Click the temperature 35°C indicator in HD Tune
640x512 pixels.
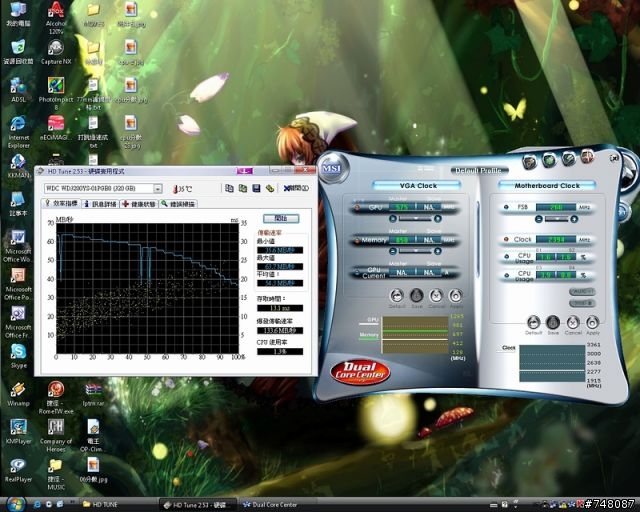point(182,189)
